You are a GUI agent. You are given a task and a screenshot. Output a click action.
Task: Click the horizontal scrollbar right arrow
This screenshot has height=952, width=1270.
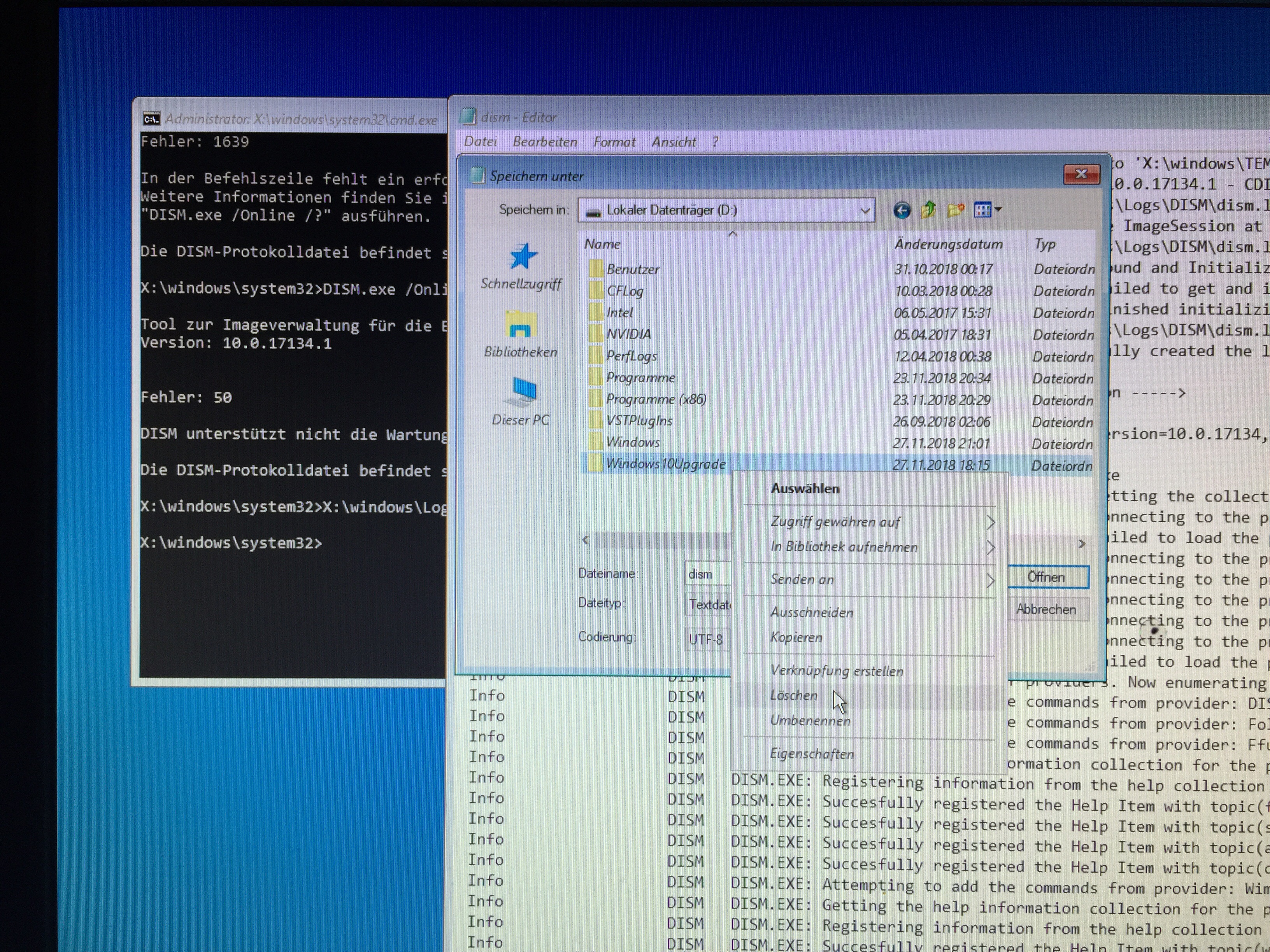[x=1082, y=543]
